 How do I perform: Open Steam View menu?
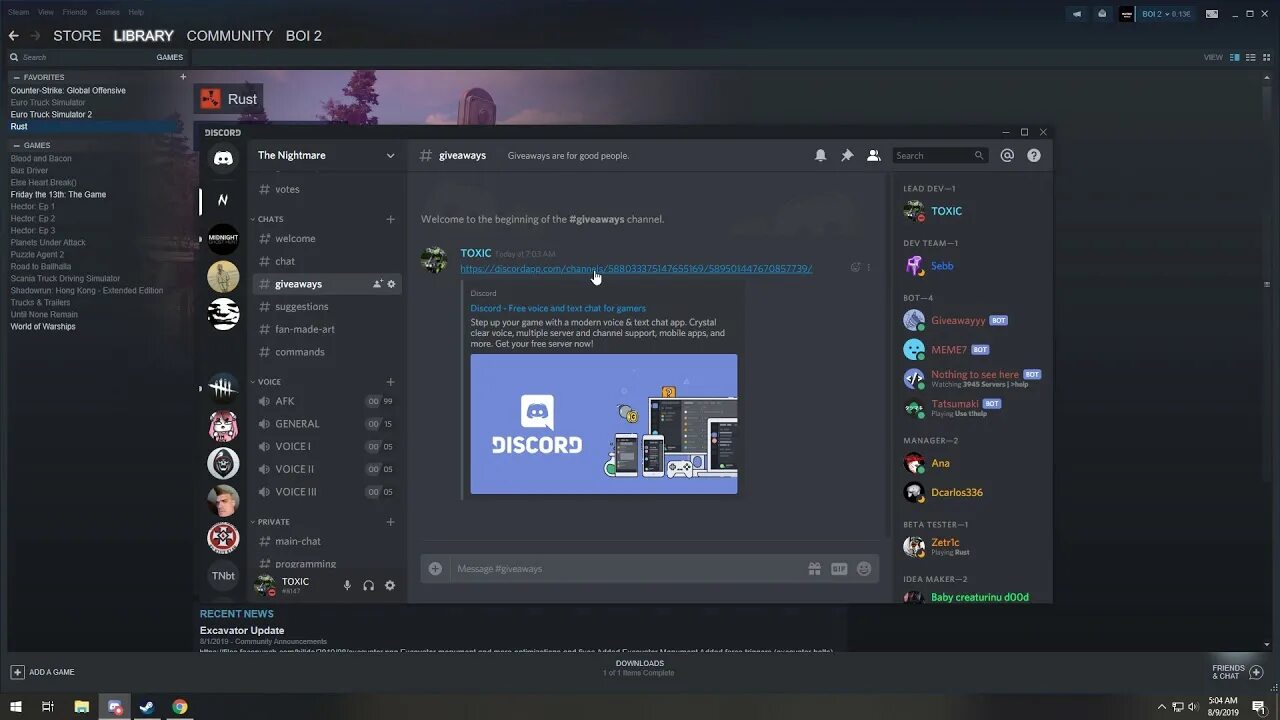pos(46,12)
